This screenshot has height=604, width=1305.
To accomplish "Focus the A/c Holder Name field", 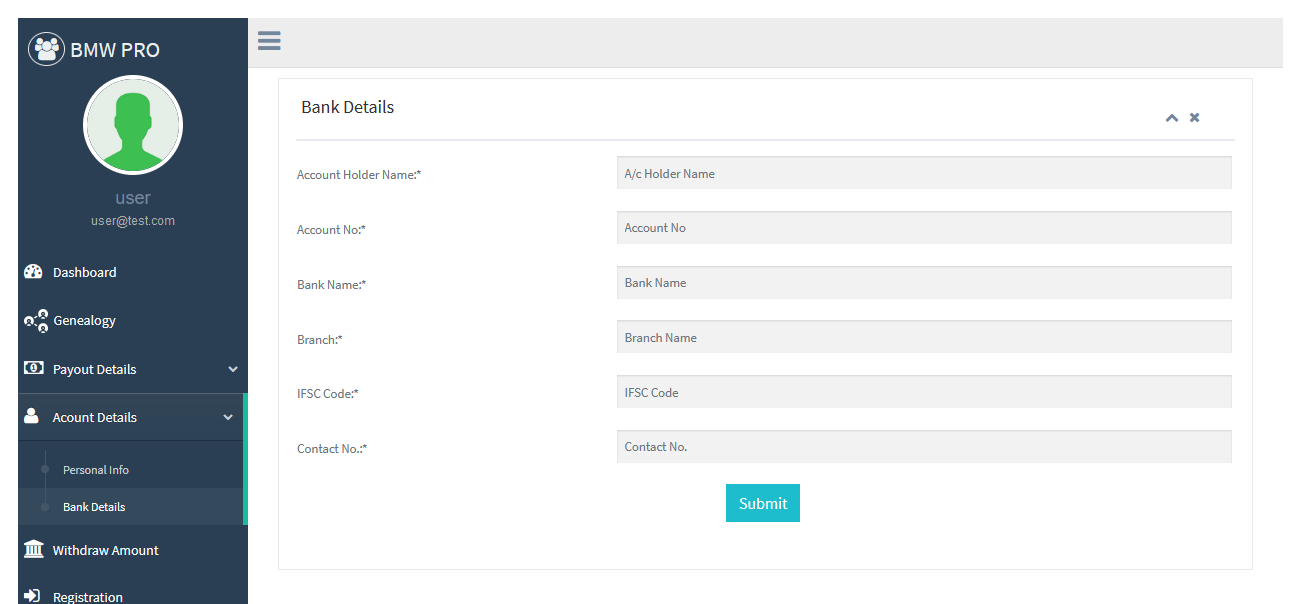I will pyautogui.click(x=923, y=173).
